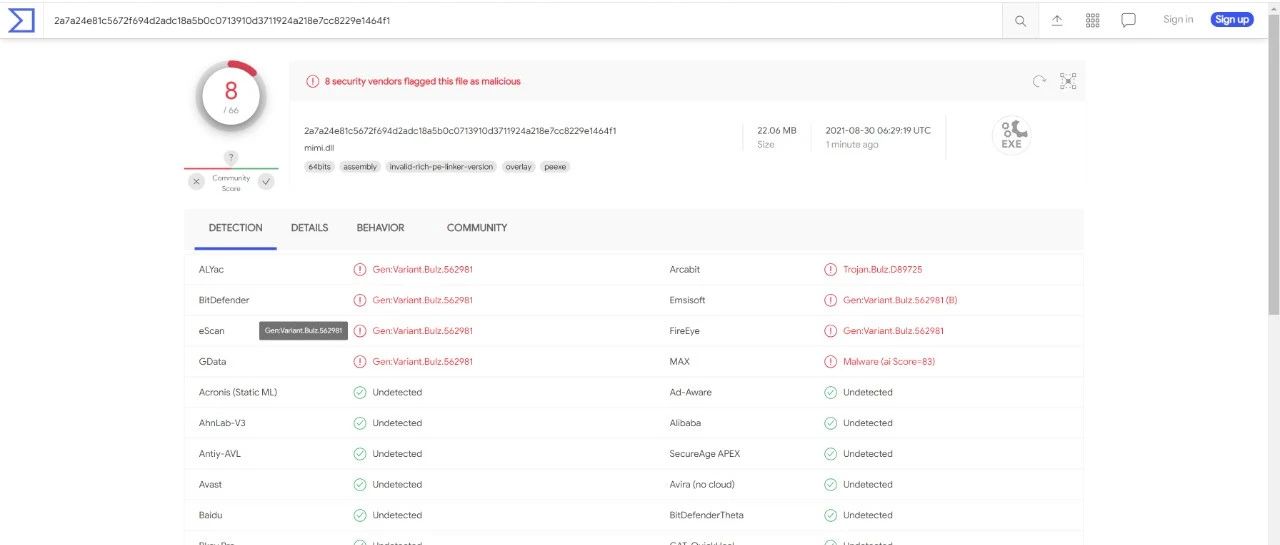This screenshot has width=1280, height=545.
Task: Select the alert icon in the malicious banner
Action: tap(313, 81)
